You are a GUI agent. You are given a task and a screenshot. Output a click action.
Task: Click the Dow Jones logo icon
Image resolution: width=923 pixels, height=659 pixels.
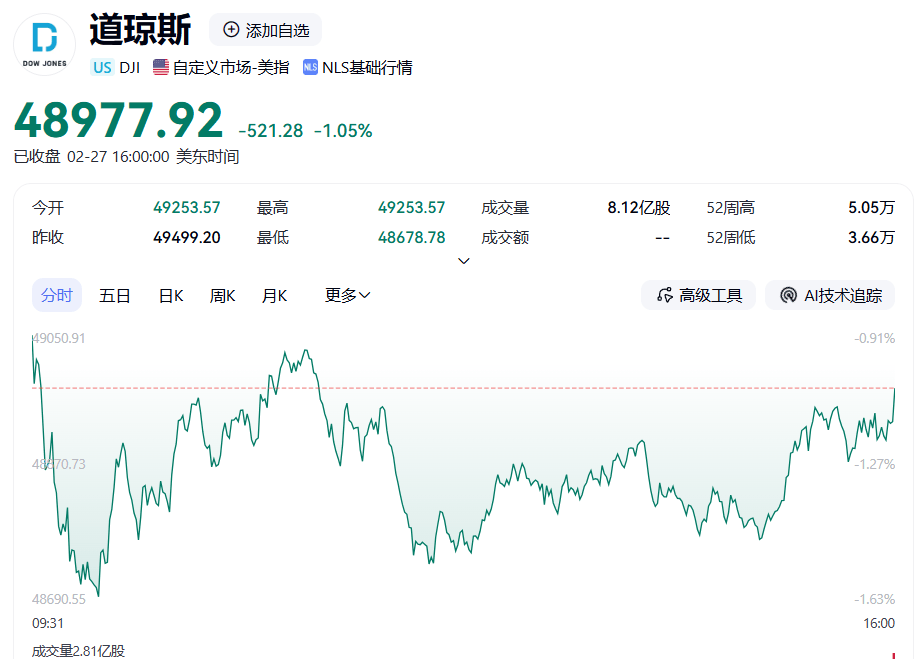pos(45,45)
